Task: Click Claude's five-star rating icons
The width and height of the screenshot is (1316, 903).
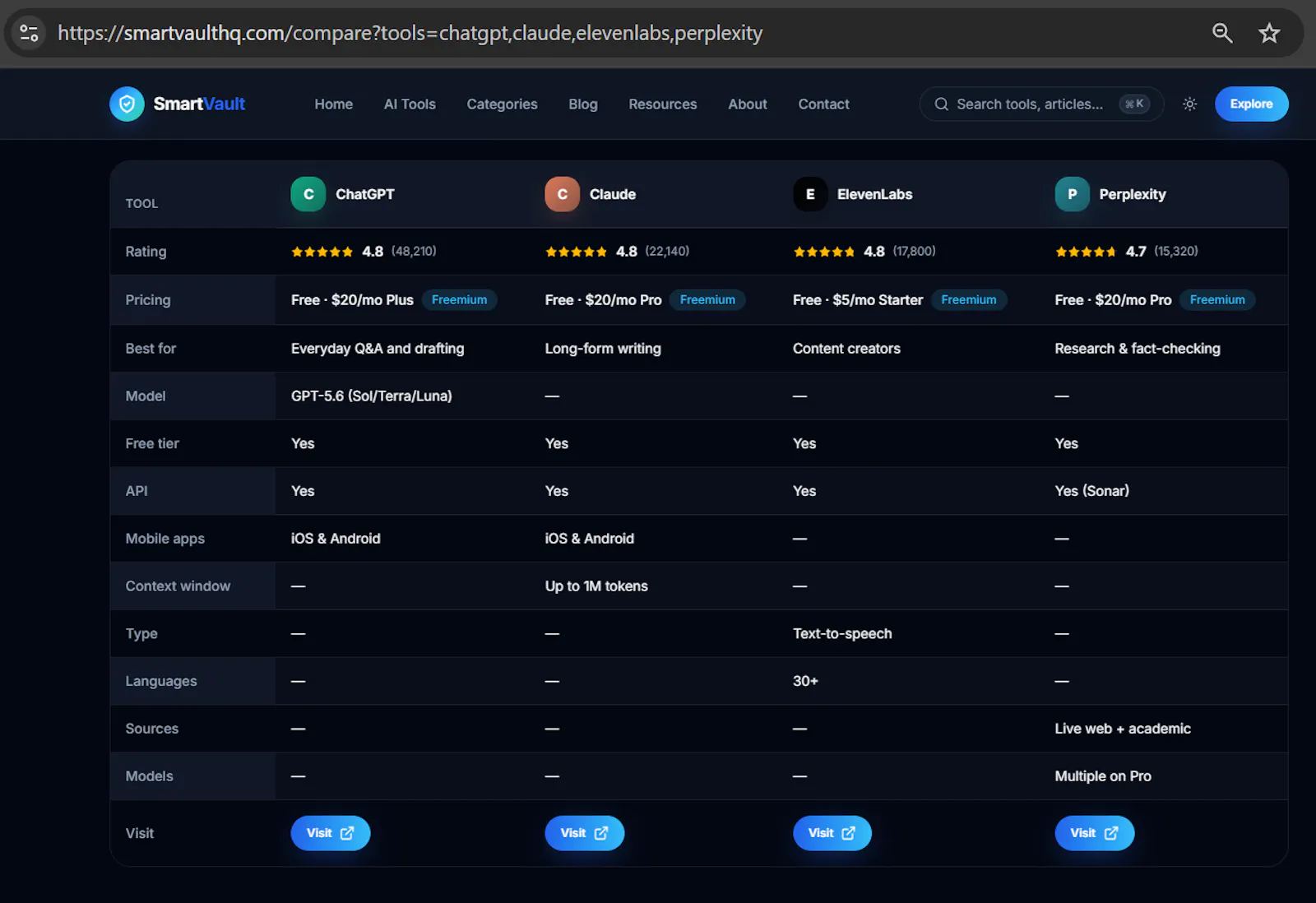Action: tap(576, 252)
